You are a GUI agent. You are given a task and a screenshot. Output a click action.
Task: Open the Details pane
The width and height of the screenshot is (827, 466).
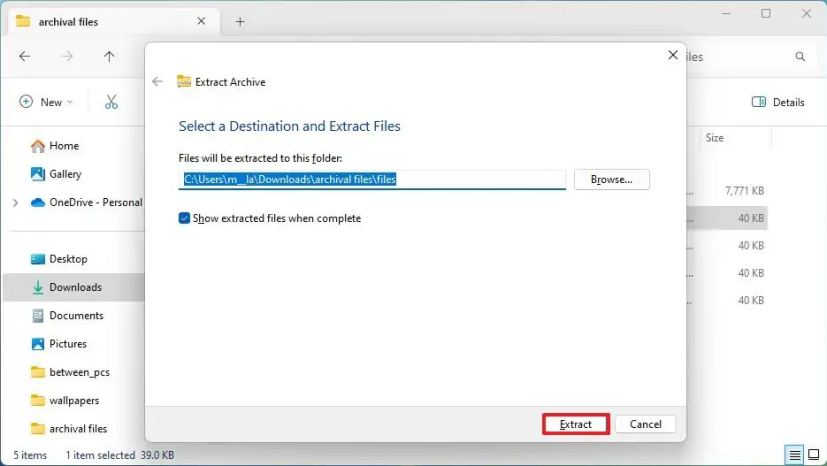778,102
